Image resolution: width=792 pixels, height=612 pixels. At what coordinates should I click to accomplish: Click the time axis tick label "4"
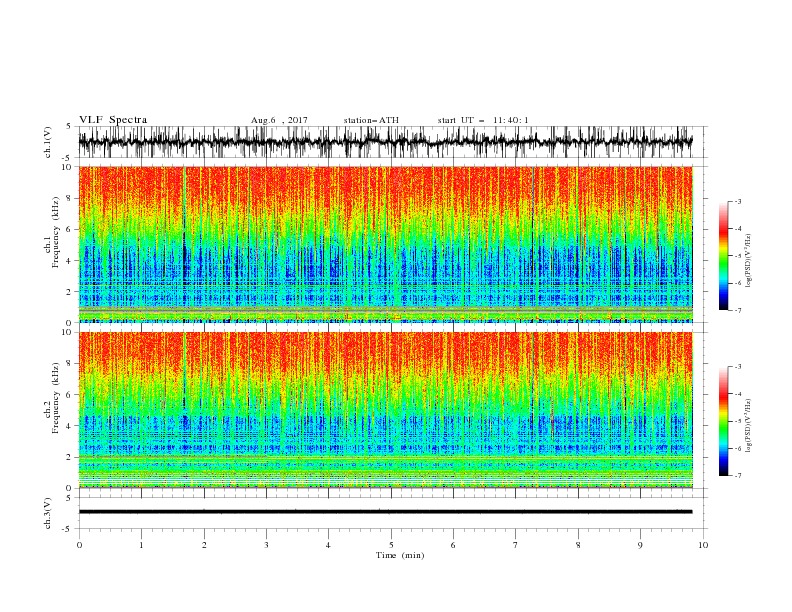(328, 545)
